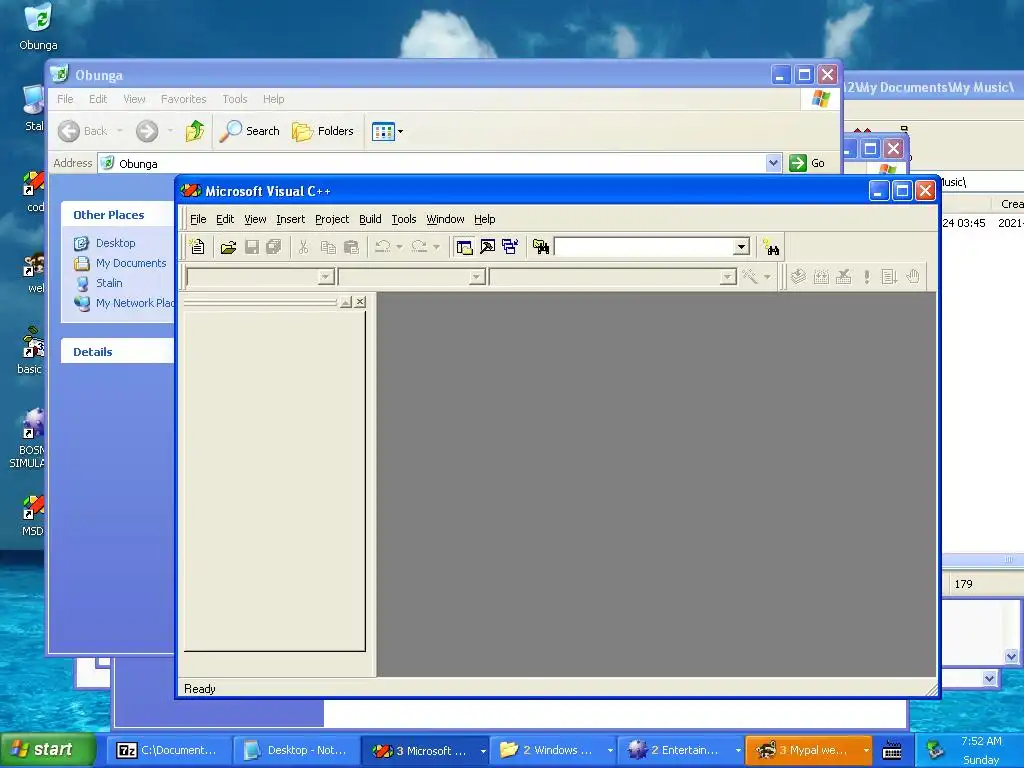Open the WizardBar actions dropdown arrow
1024x768 pixels.
[x=767, y=277]
